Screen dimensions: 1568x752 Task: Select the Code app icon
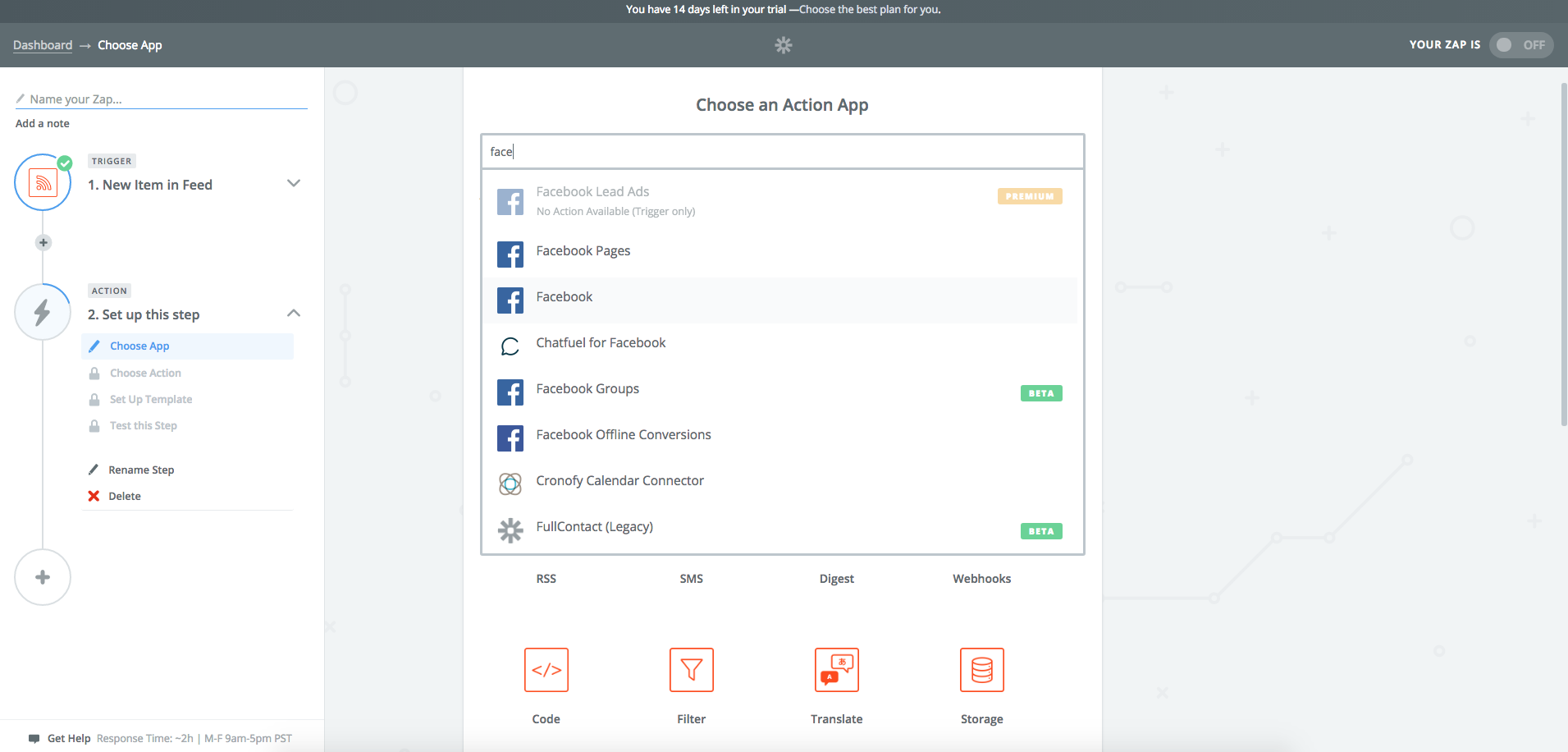coord(546,670)
